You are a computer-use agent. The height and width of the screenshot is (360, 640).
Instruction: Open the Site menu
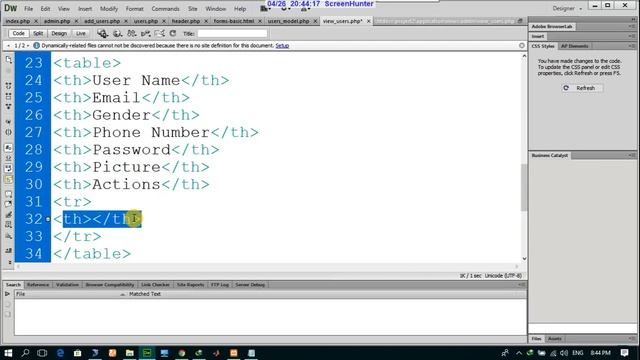(193, 9)
